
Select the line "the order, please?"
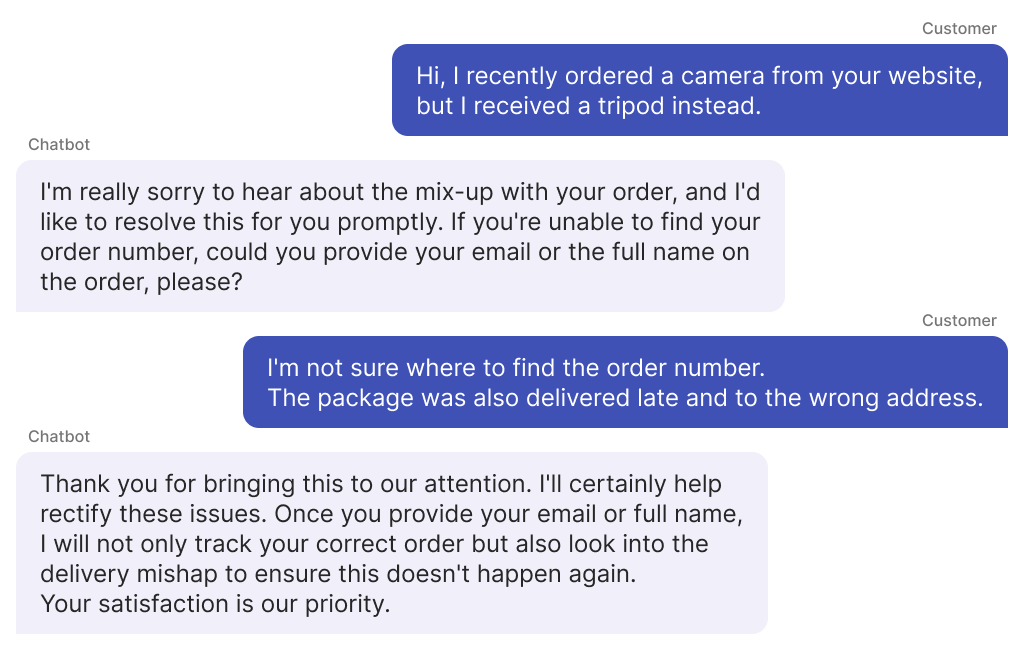pyautogui.click(x=141, y=282)
